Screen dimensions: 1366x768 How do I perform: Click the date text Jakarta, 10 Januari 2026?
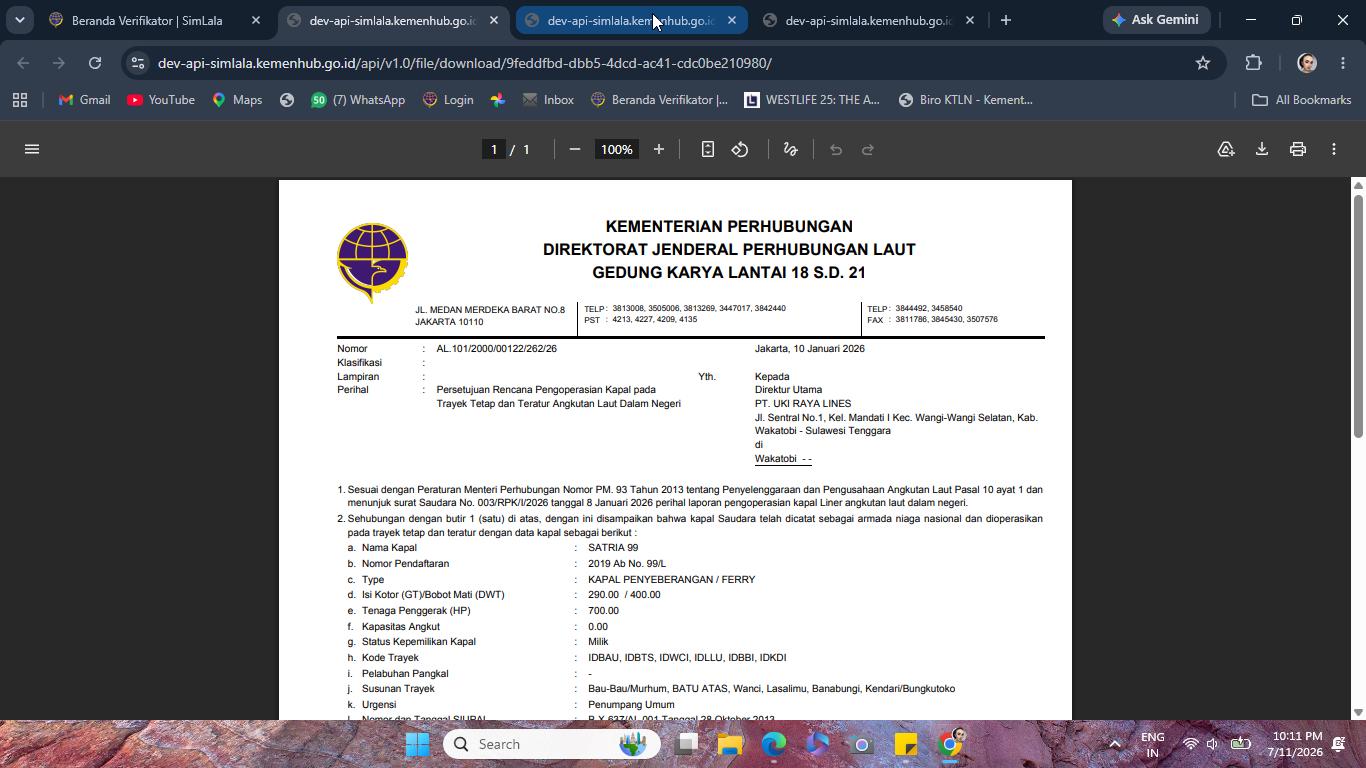click(810, 349)
